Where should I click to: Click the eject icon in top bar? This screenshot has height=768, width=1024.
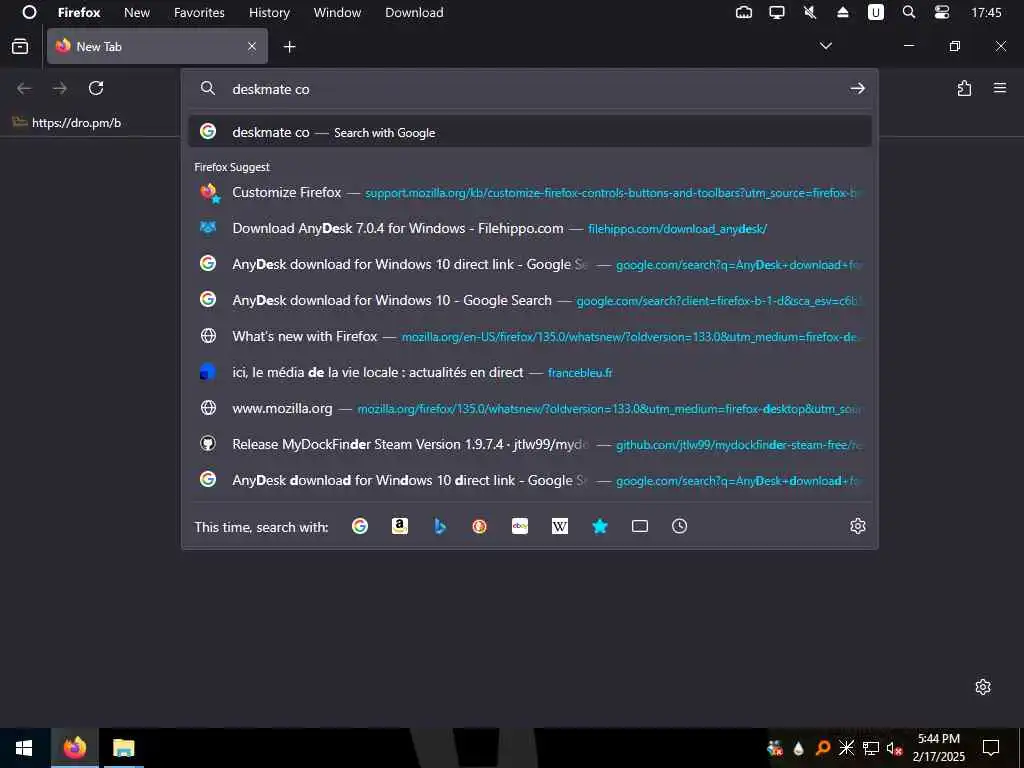click(842, 12)
